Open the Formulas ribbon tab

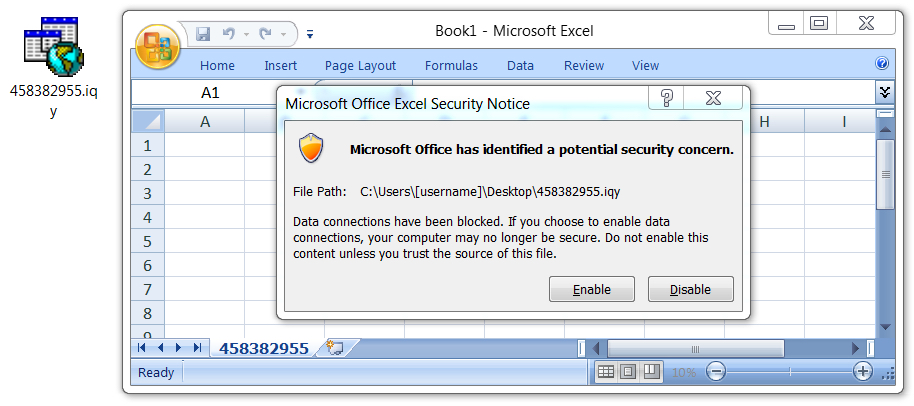point(451,66)
